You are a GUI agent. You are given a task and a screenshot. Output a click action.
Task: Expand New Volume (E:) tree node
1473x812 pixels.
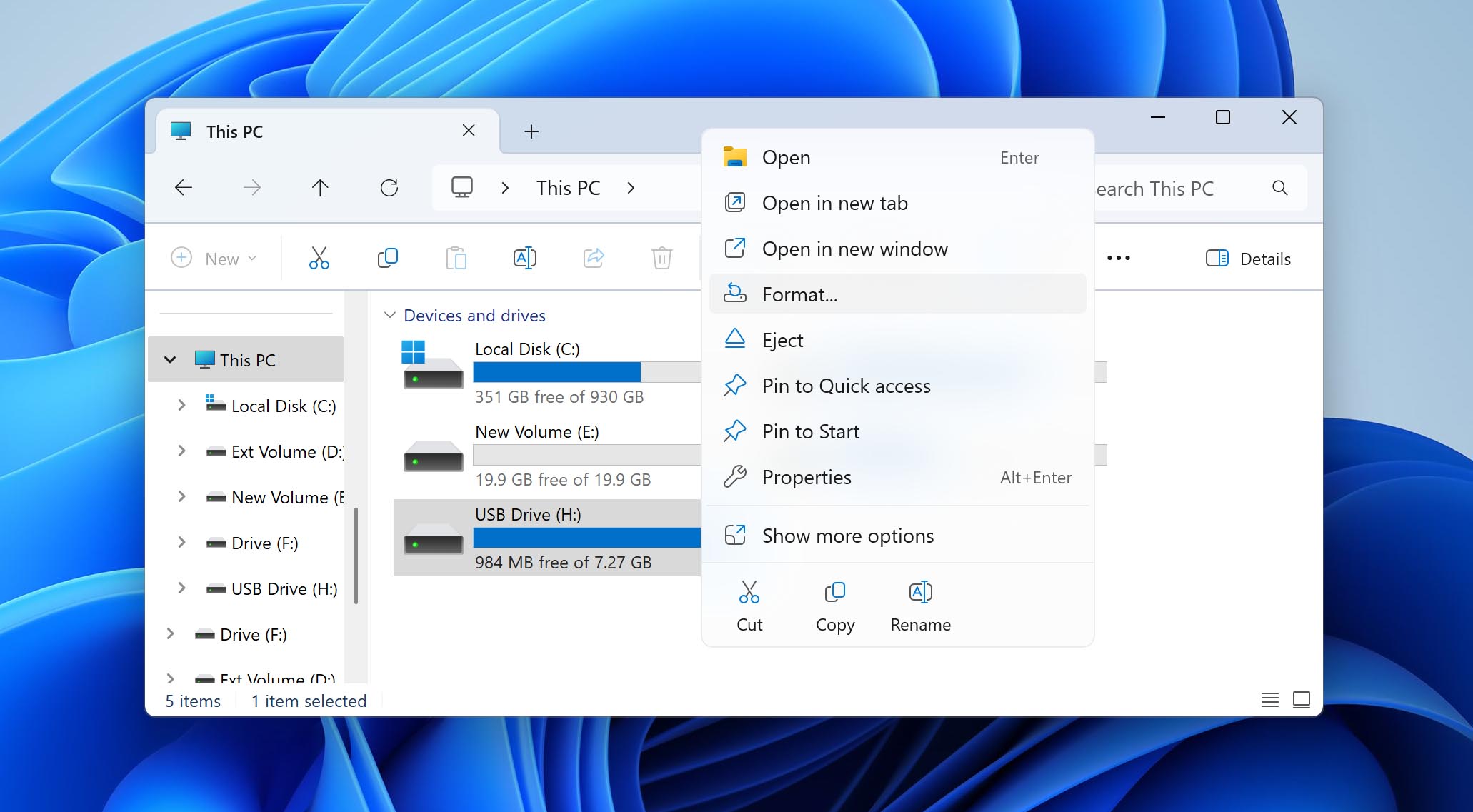[181, 496]
